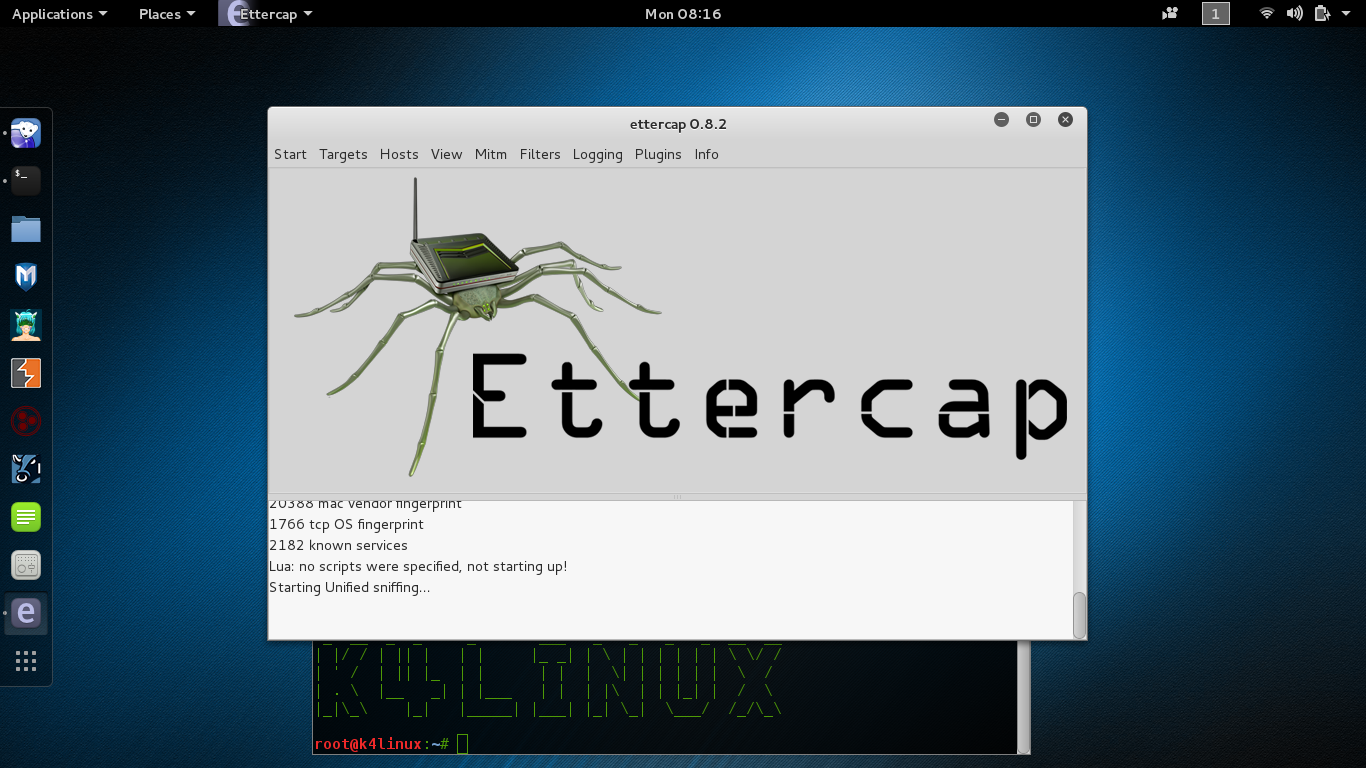Expand the Applications menu

[x=59, y=14]
